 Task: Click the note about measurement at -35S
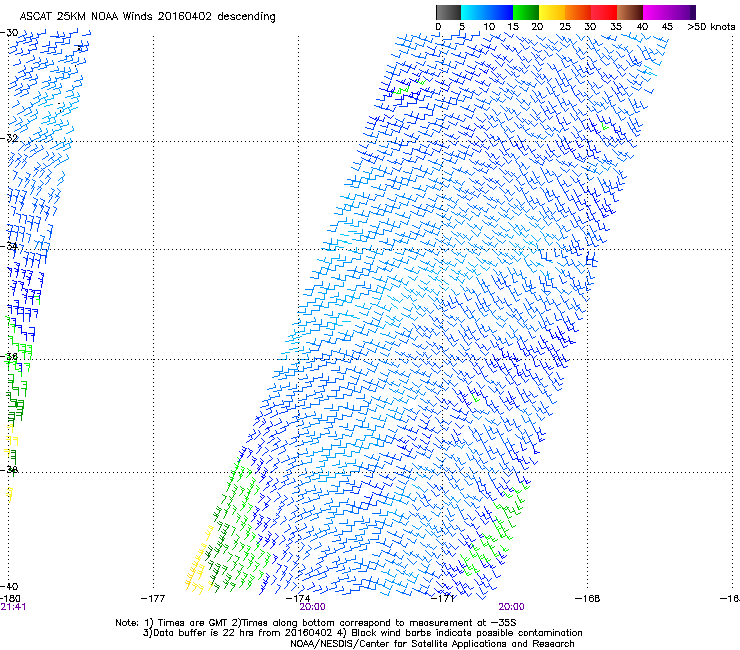click(x=374, y=623)
